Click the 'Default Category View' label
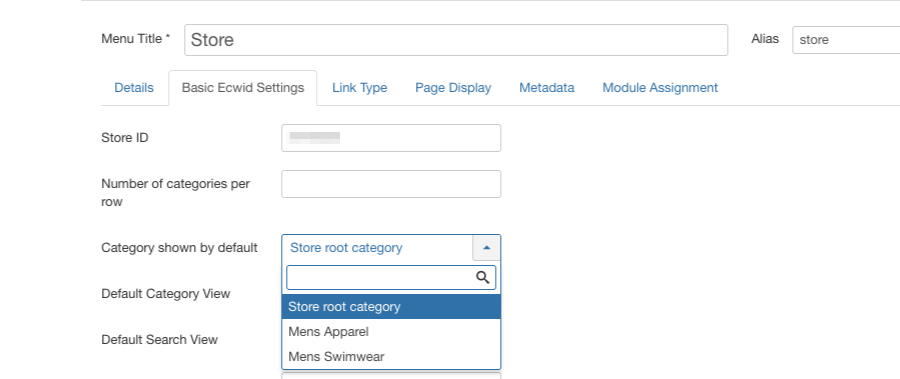The width and height of the screenshot is (900, 379). (166, 293)
